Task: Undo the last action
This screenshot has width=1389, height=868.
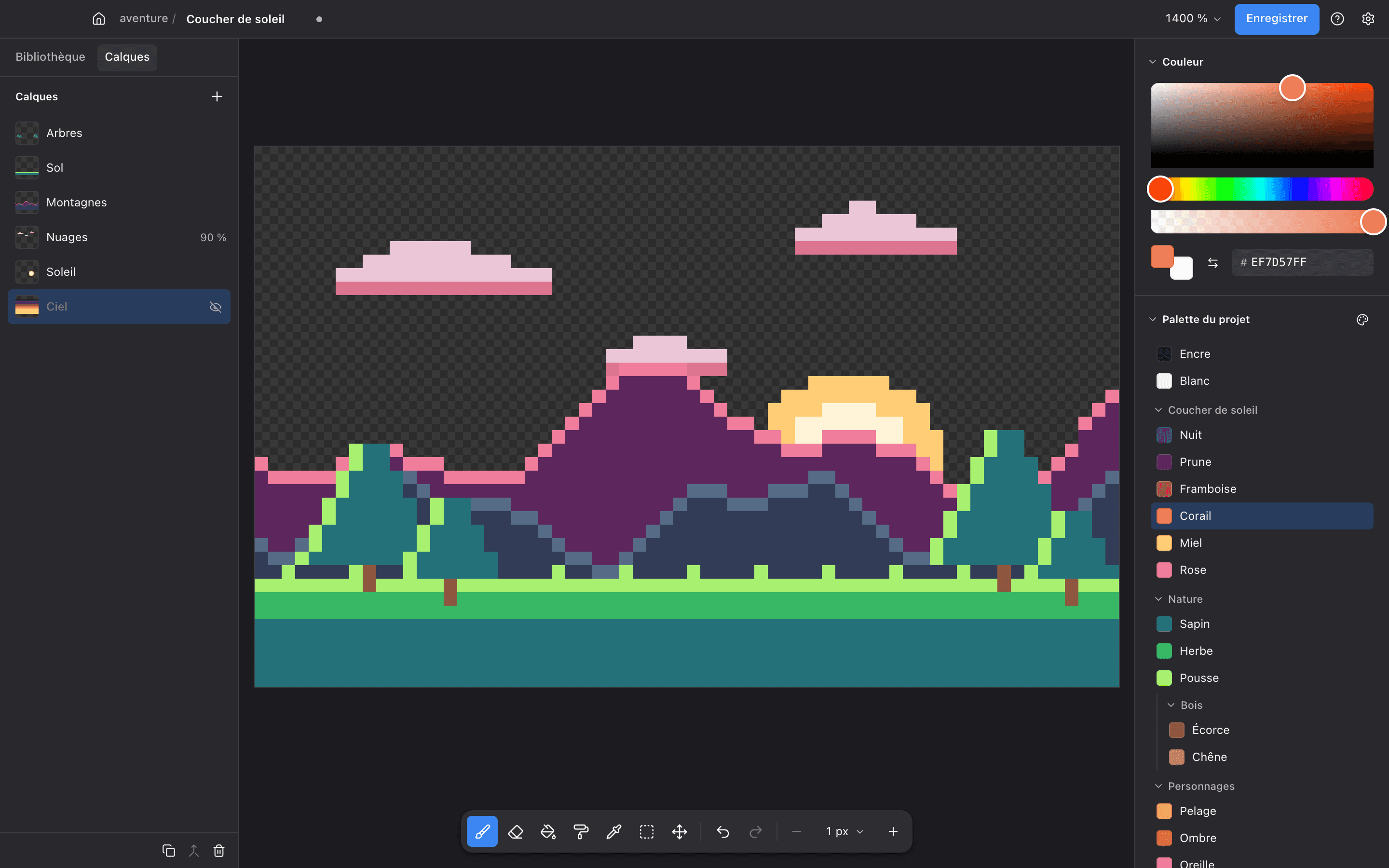Action: click(722, 831)
